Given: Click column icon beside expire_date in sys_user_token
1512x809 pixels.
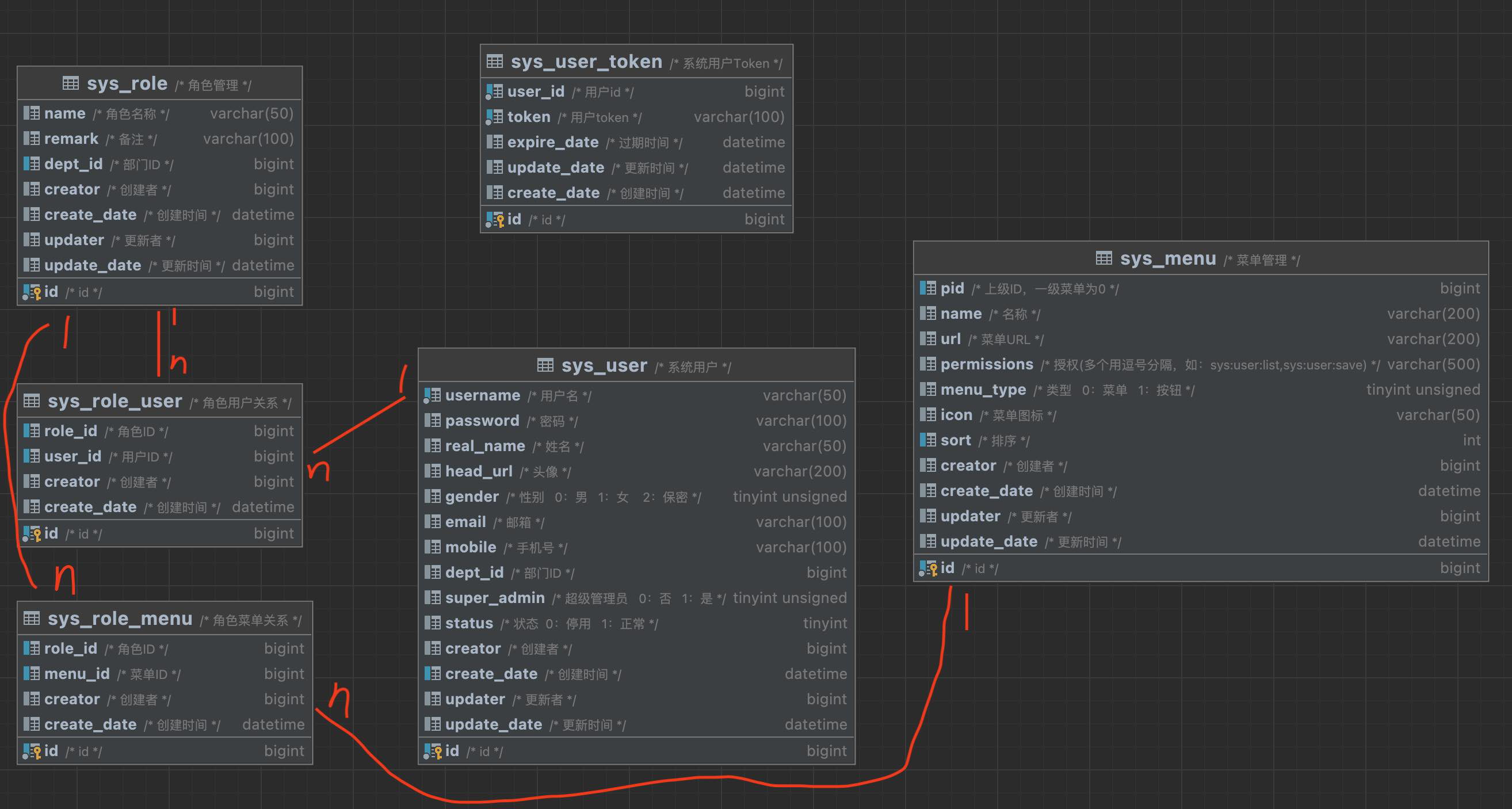Looking at the screenshot, I should 494,142.
